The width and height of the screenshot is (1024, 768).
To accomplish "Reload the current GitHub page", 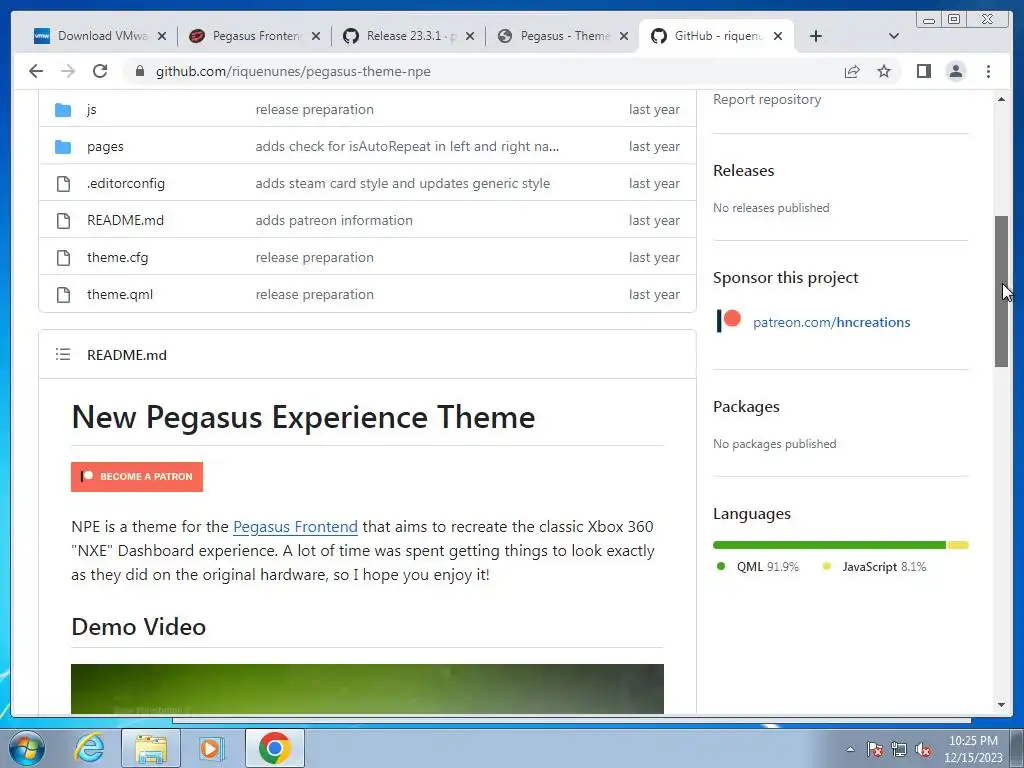I will pyautogui.click(x=100, y=71).
